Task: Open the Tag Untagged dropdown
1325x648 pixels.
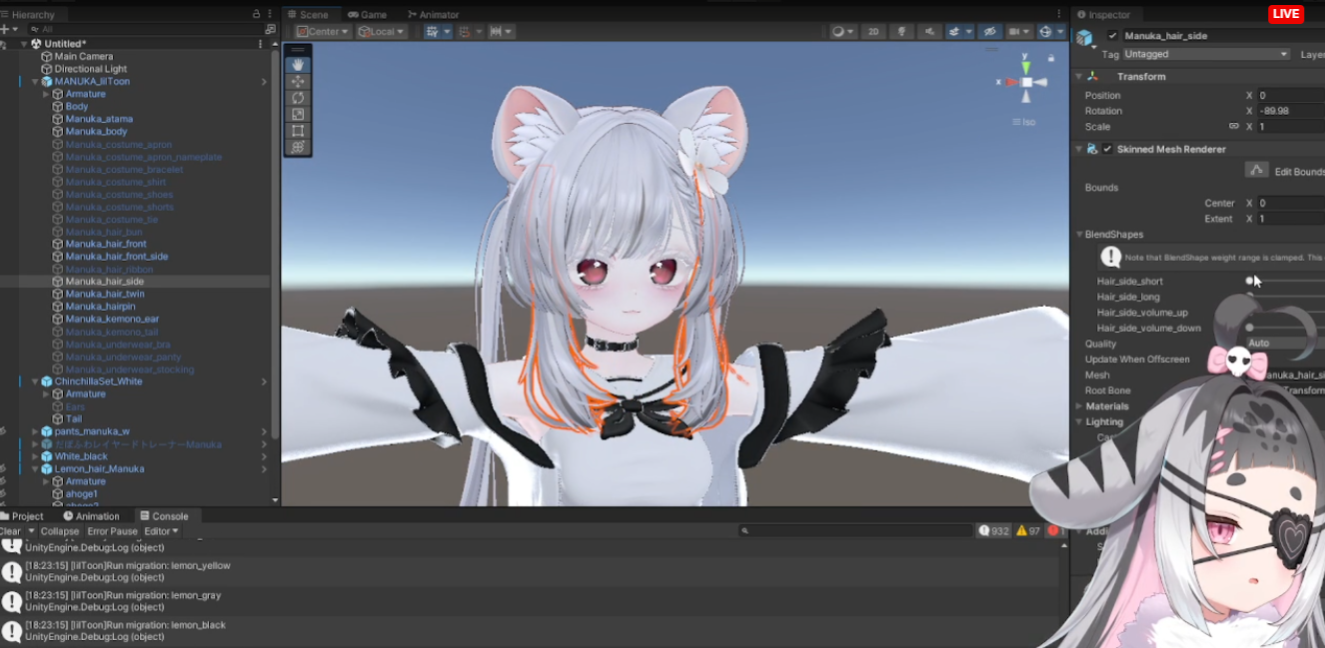Action: point(1206,54)
